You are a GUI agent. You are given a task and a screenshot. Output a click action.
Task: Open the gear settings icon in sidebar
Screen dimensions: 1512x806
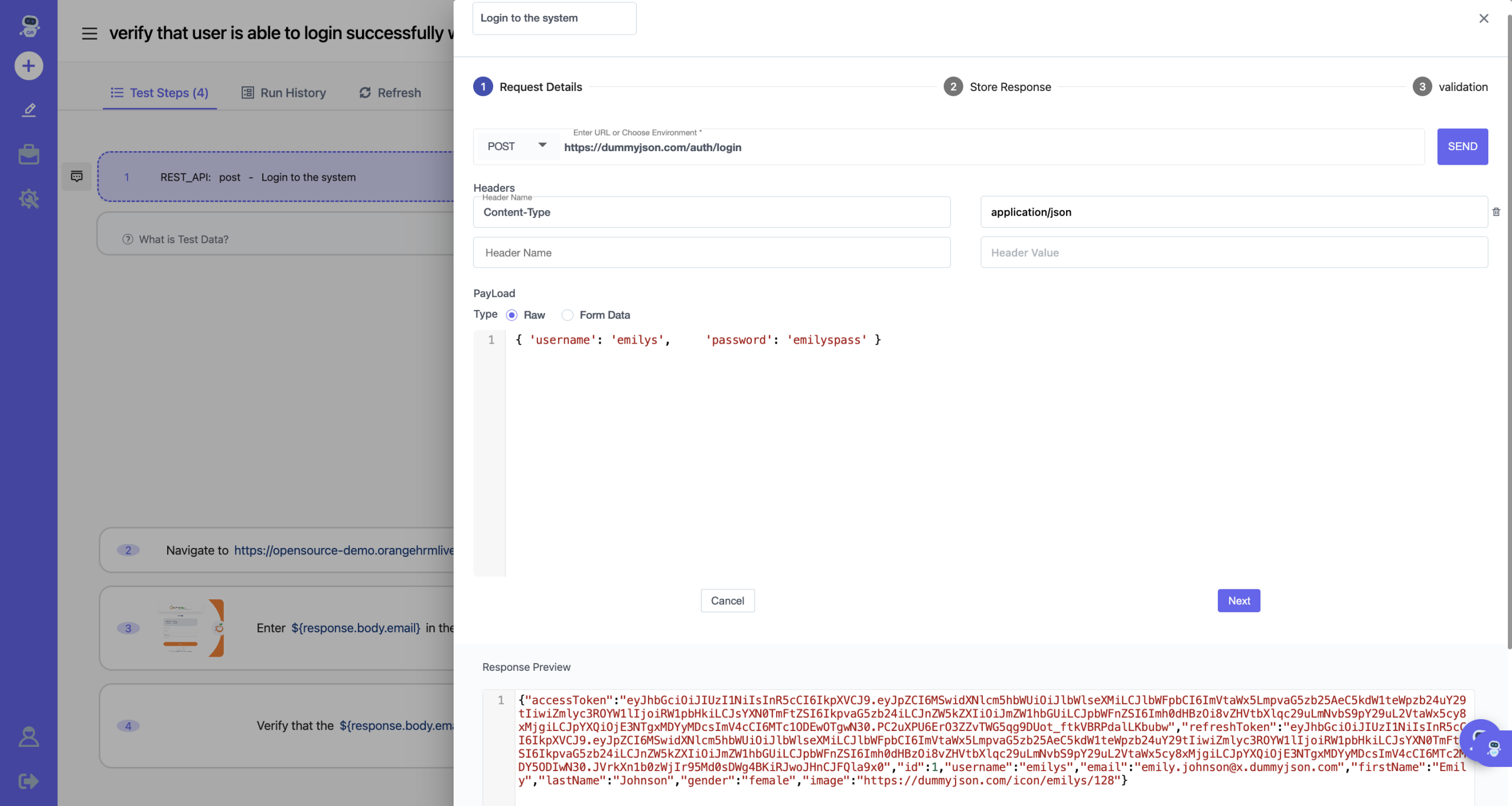[x=28, y=198]
